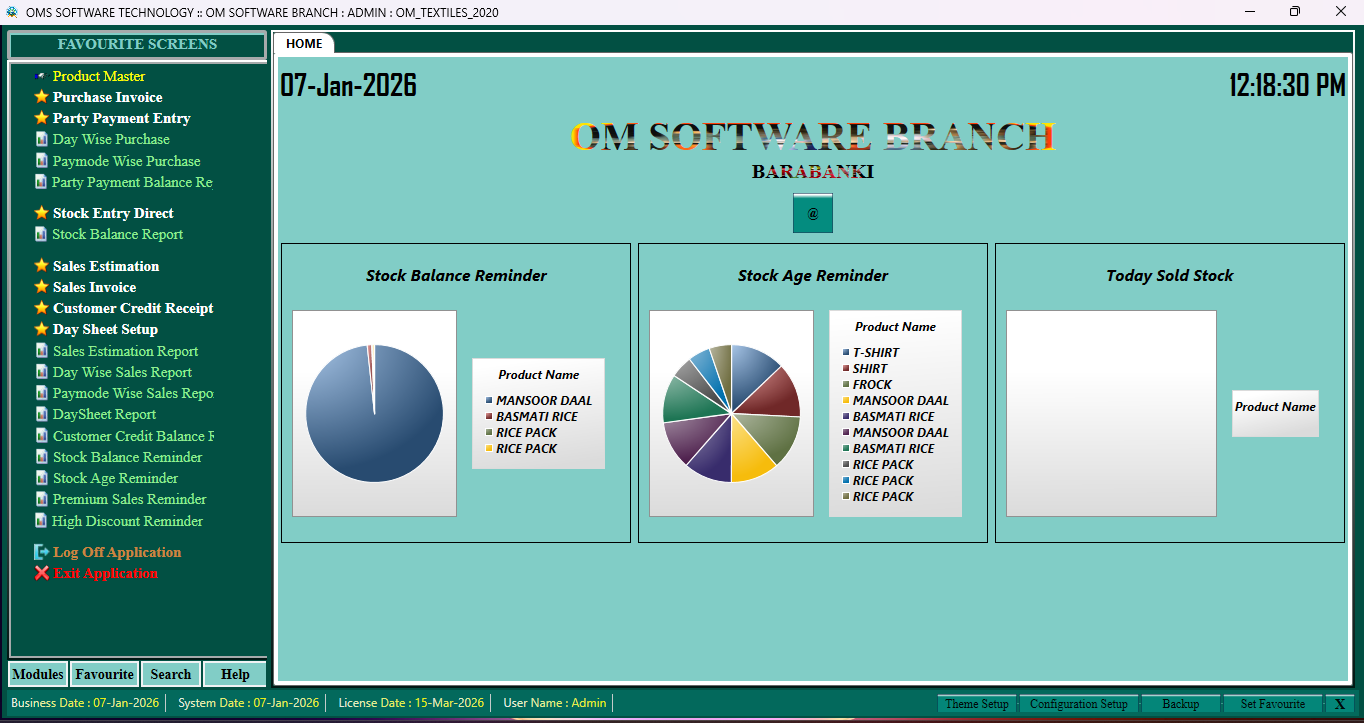
Task: Click the report icon beside High Discount Reminder
Action: point(41,521)
